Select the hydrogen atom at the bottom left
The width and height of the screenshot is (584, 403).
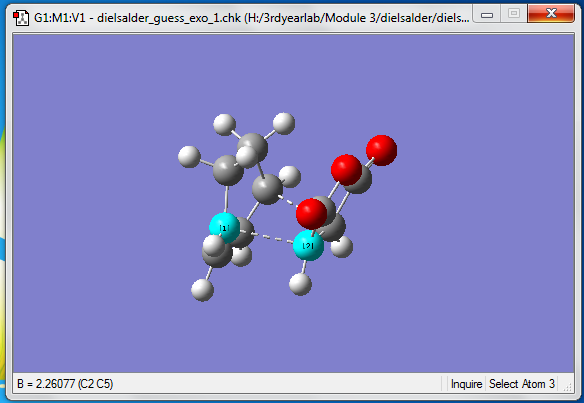pyautogui.click(x=202, y=289)
